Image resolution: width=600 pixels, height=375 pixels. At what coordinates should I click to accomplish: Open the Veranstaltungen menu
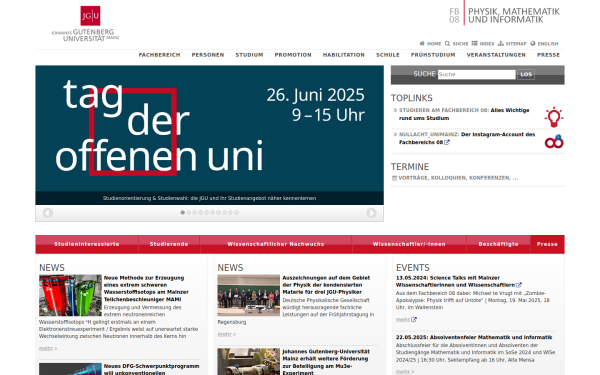pyautogui.click(x=496, y=55)
